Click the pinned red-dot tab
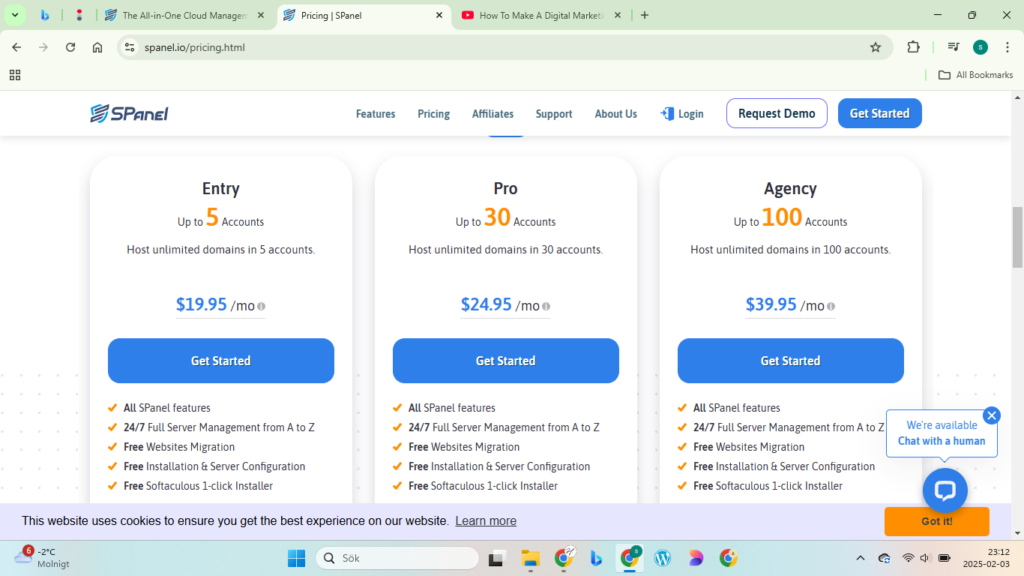The image size is (1024, 576). pos(79,15)
